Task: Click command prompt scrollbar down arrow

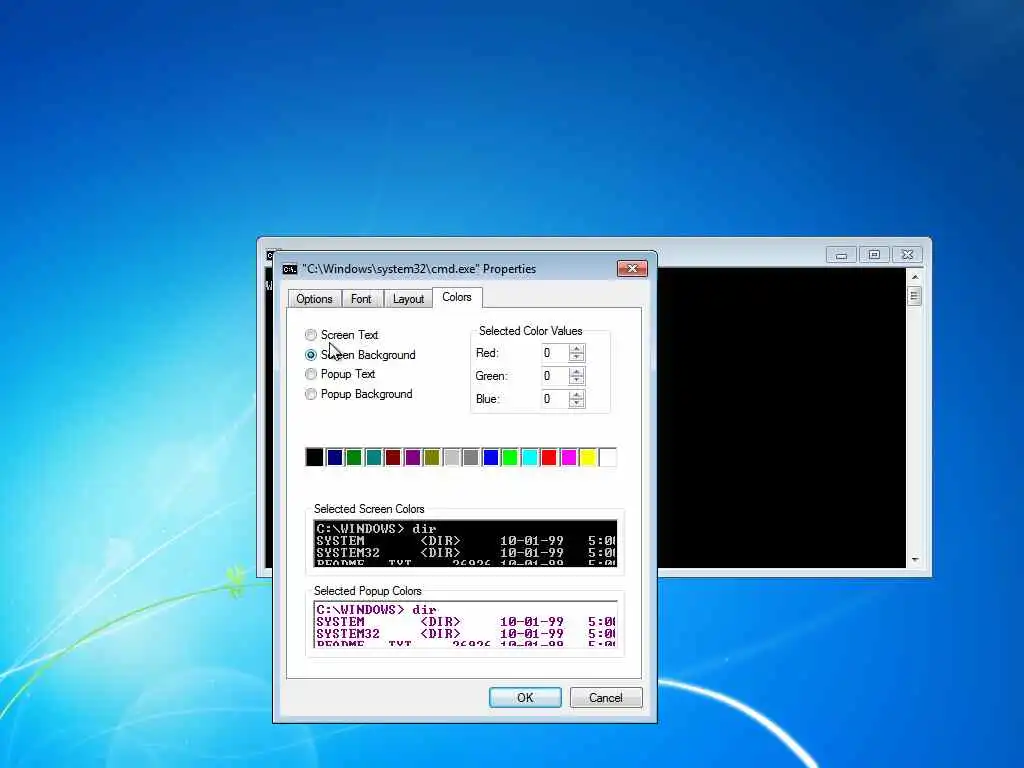Action: [915, 560]
